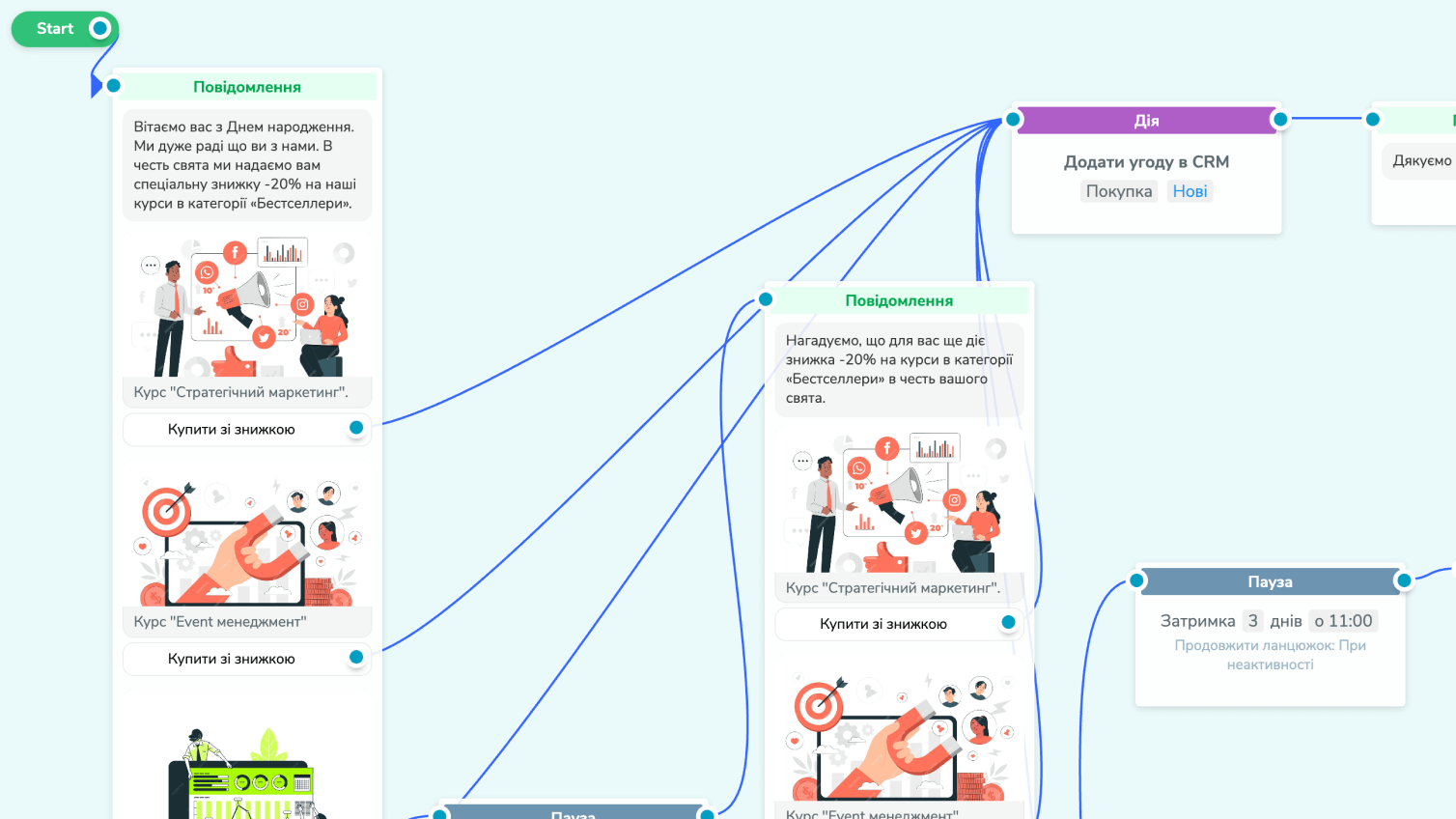
Task: Click the Нагадуємо reminder text
Action: (x=899, y=369)
